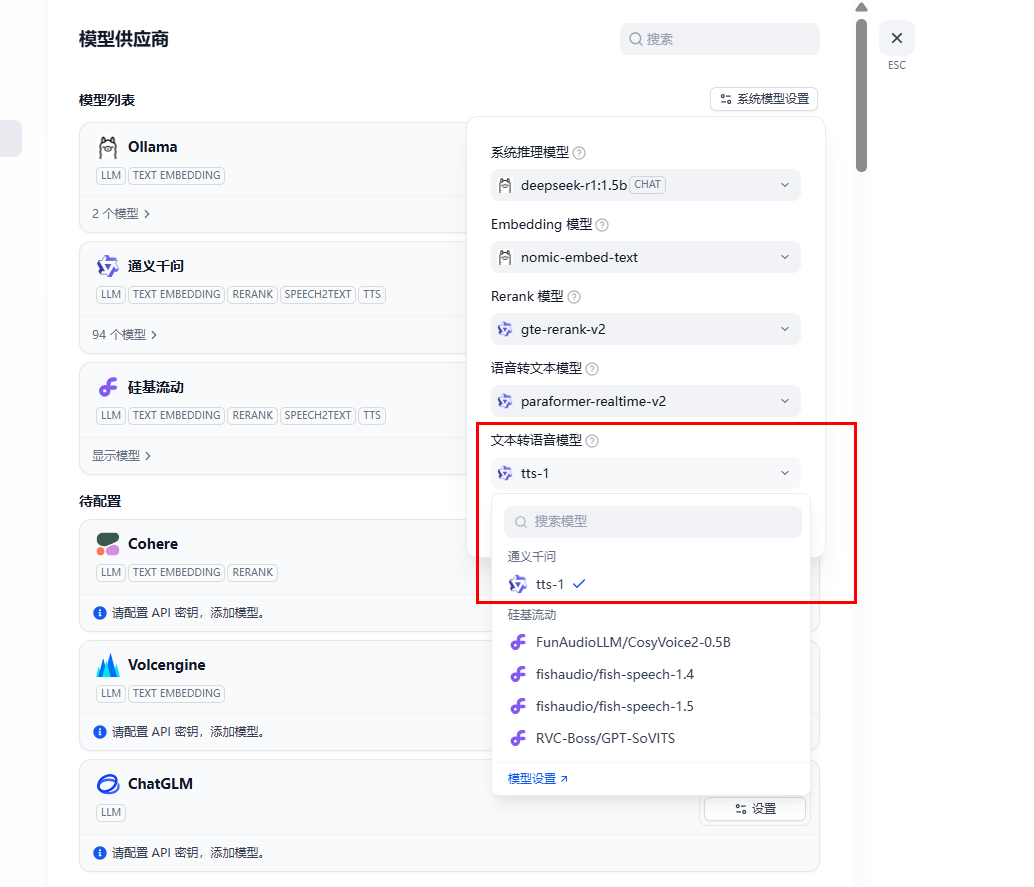1034x887 pixels.
Task: Click the CHAT tag beside deepseek-r1:1.5b
Action: (x=647, y=185)
